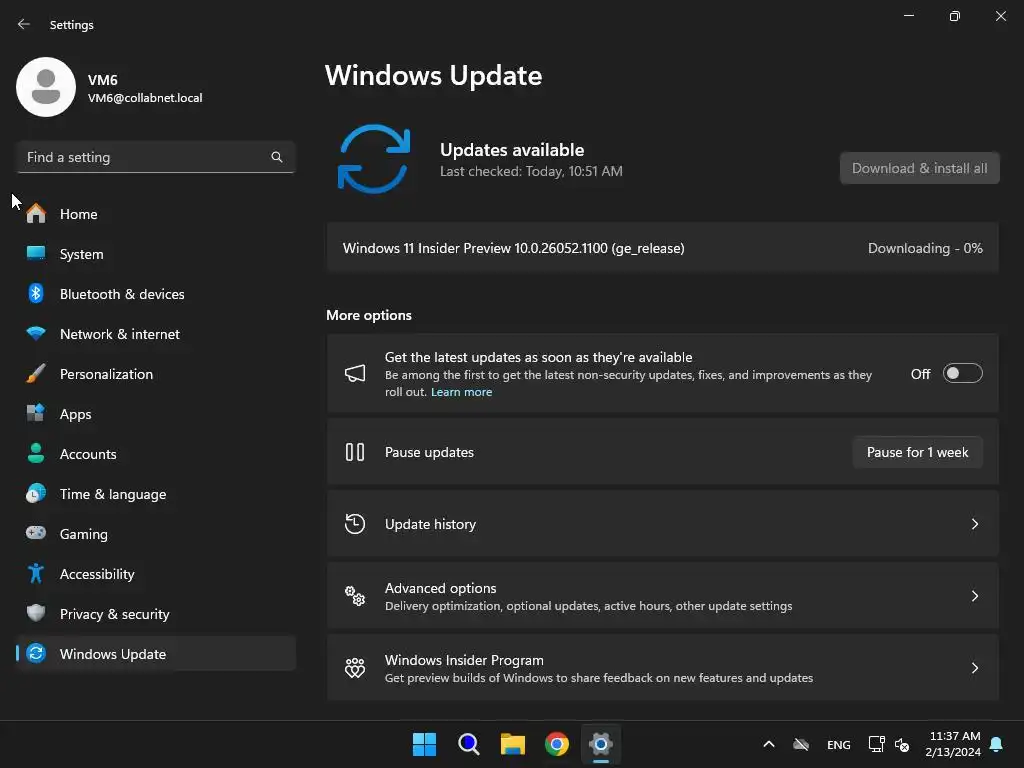This screenshot has height=768, width=1024.
Task: Click Windows 11 Insider Preview update row
Action: 663,248
